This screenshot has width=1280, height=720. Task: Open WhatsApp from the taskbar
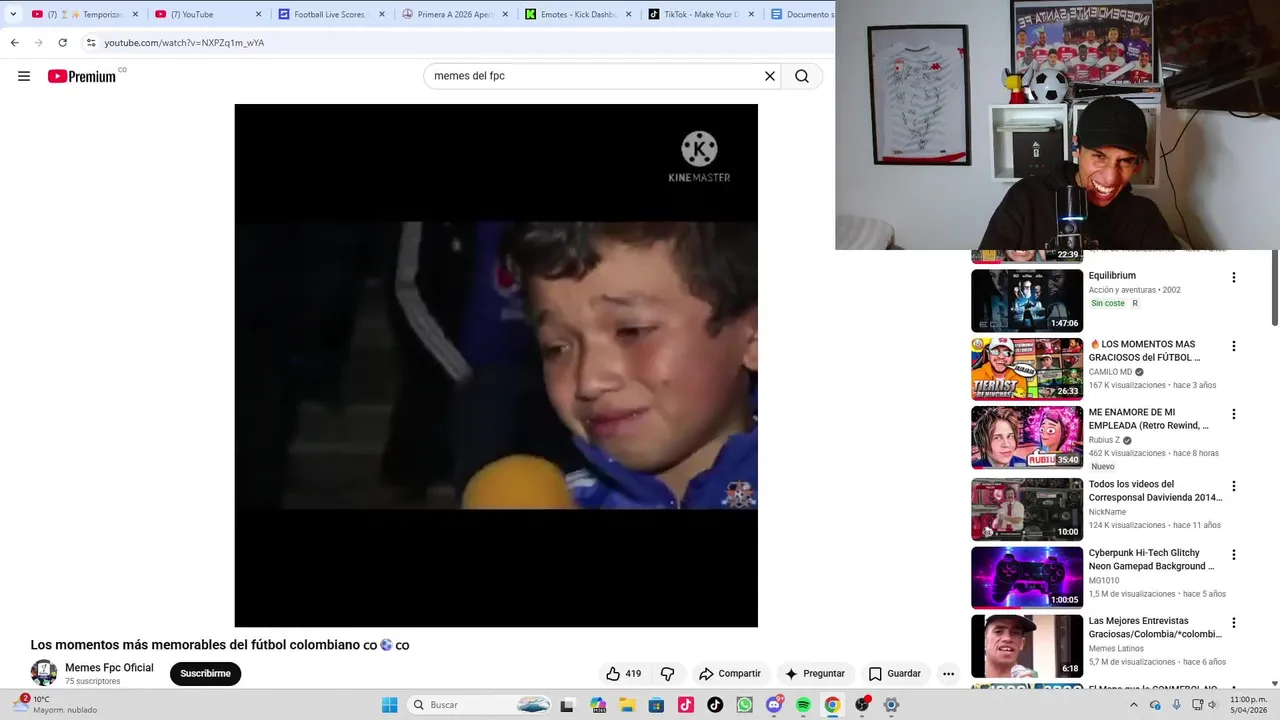[x=744, y=705]
